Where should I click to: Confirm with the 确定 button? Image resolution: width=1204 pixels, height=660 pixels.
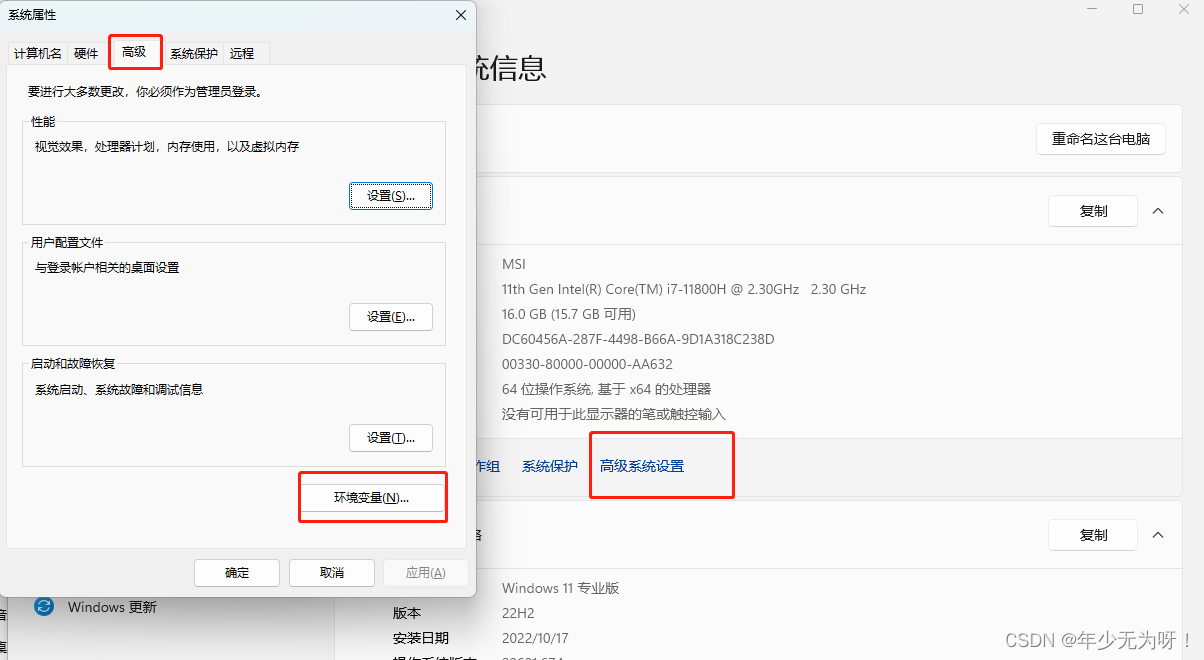click(x=237, y=573)
